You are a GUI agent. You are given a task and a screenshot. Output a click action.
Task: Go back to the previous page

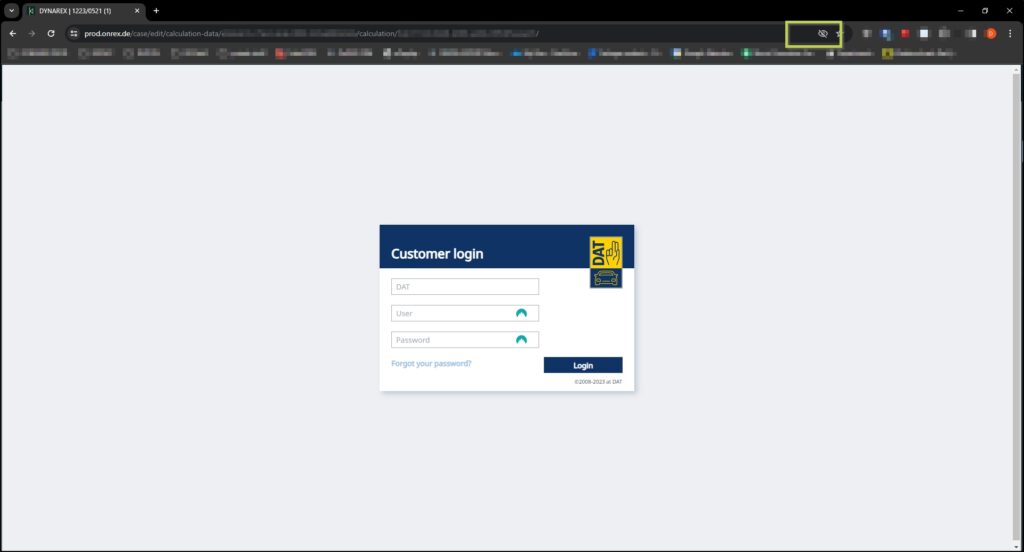tap(12, 33)
